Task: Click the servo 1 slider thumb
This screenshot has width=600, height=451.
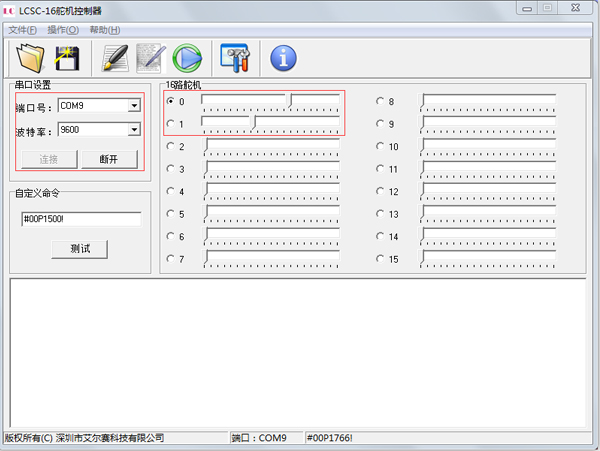Action: coord(254,123)
